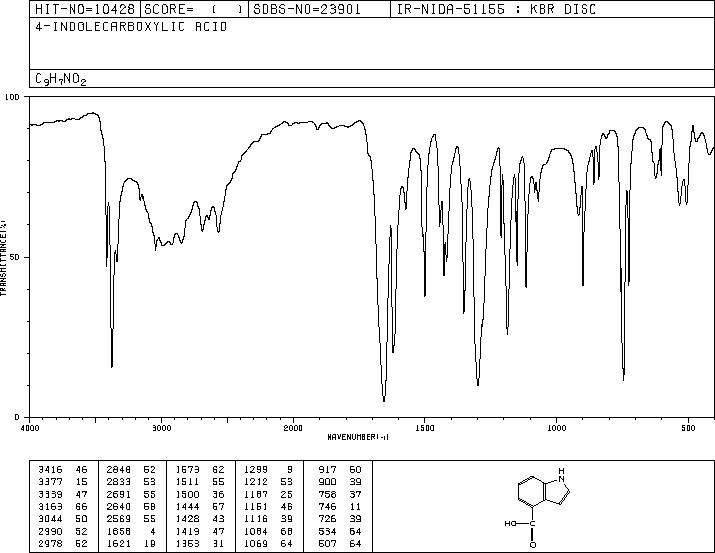Viewport: 715px width, 553px height.
Task: Select peak 917 in the peak table
Action: point(328,470)
